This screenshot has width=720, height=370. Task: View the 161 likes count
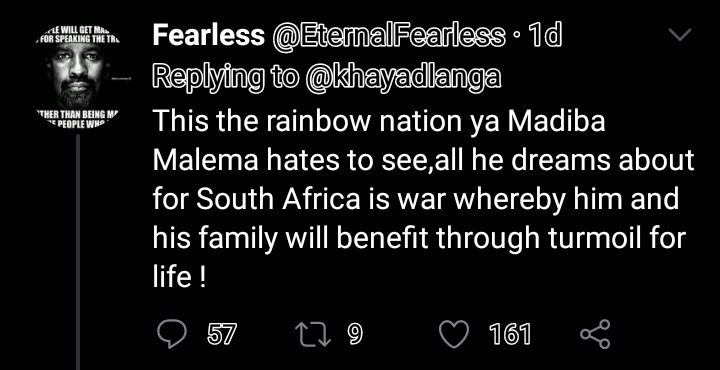(x=510, y=334)
